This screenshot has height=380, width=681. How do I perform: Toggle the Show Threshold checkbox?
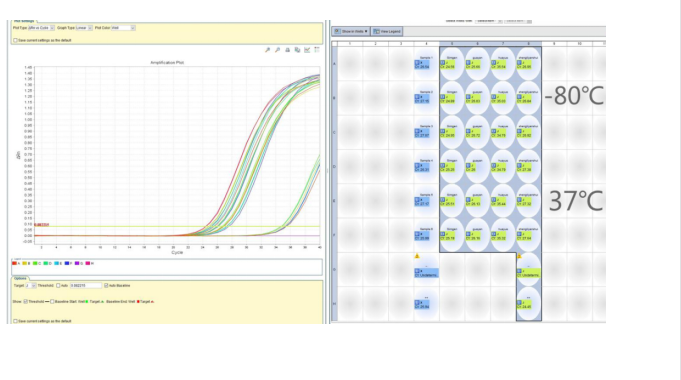point(26,301)
